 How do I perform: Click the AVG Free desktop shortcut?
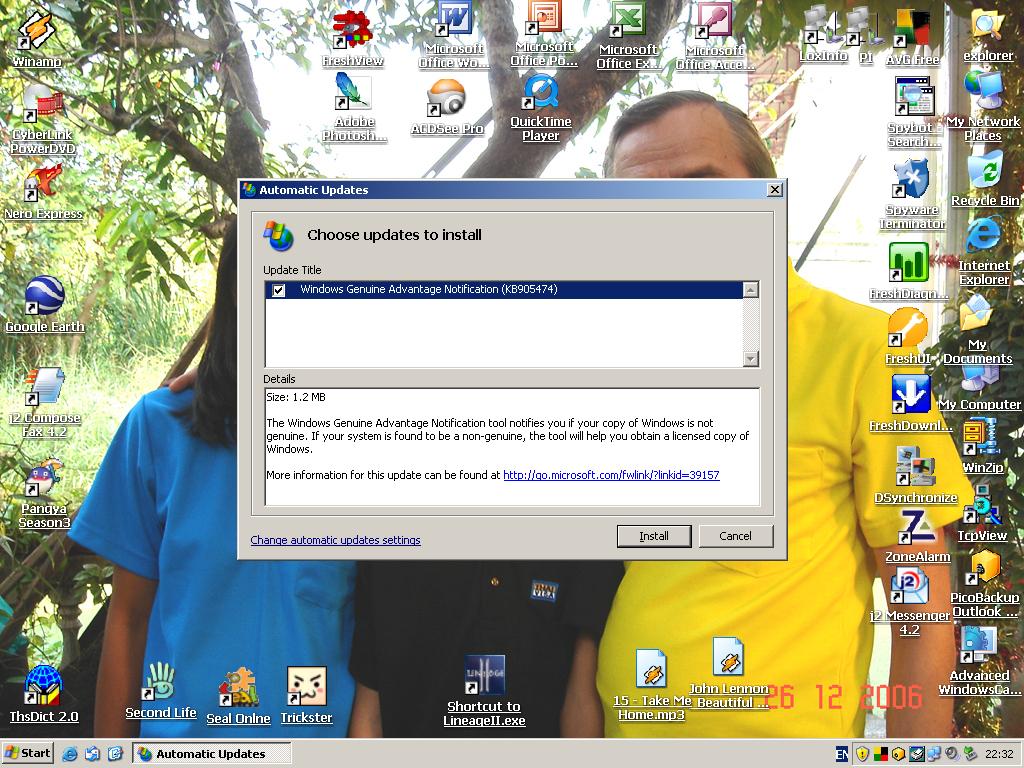pos(912,38)
